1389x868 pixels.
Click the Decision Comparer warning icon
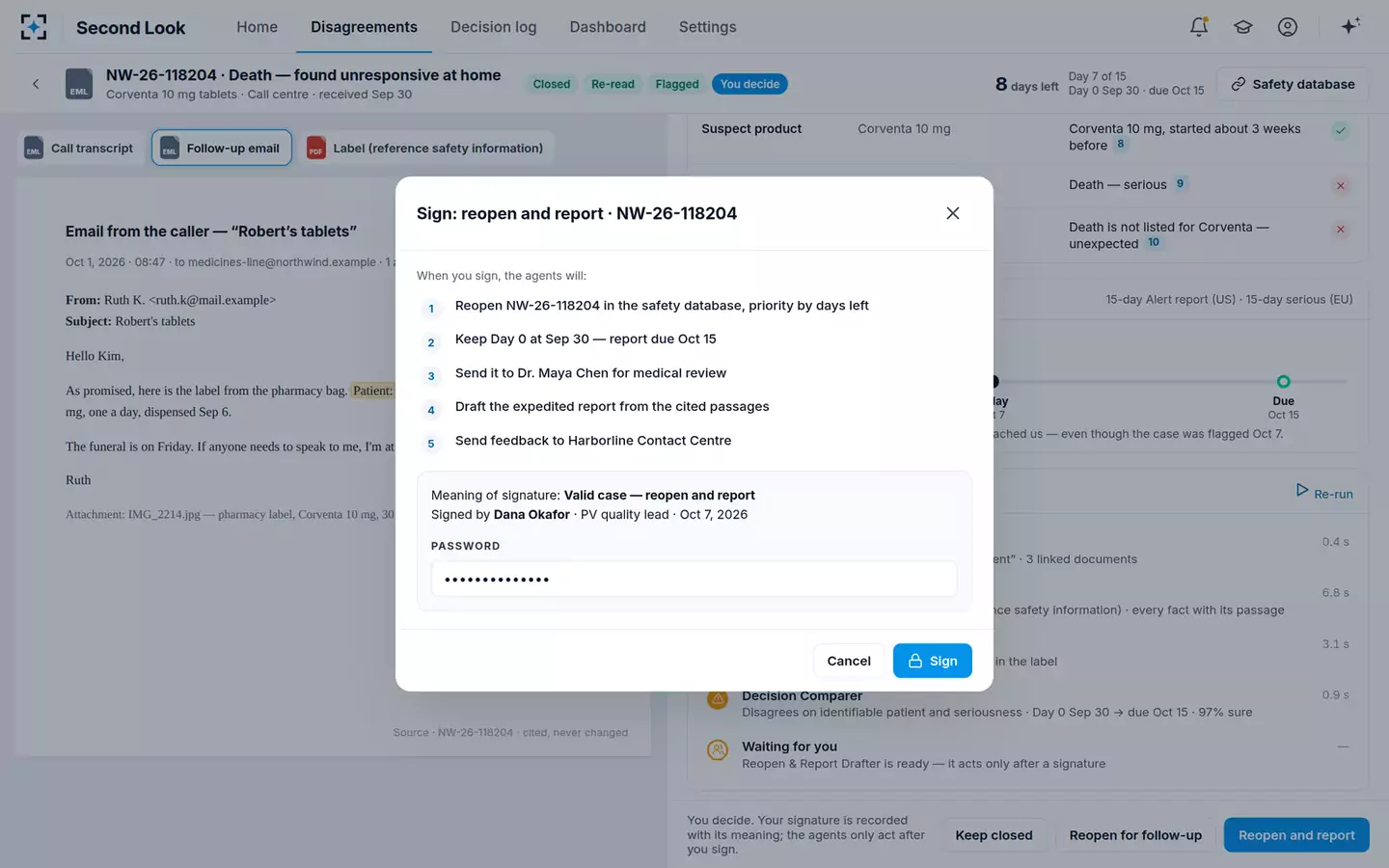718,699
